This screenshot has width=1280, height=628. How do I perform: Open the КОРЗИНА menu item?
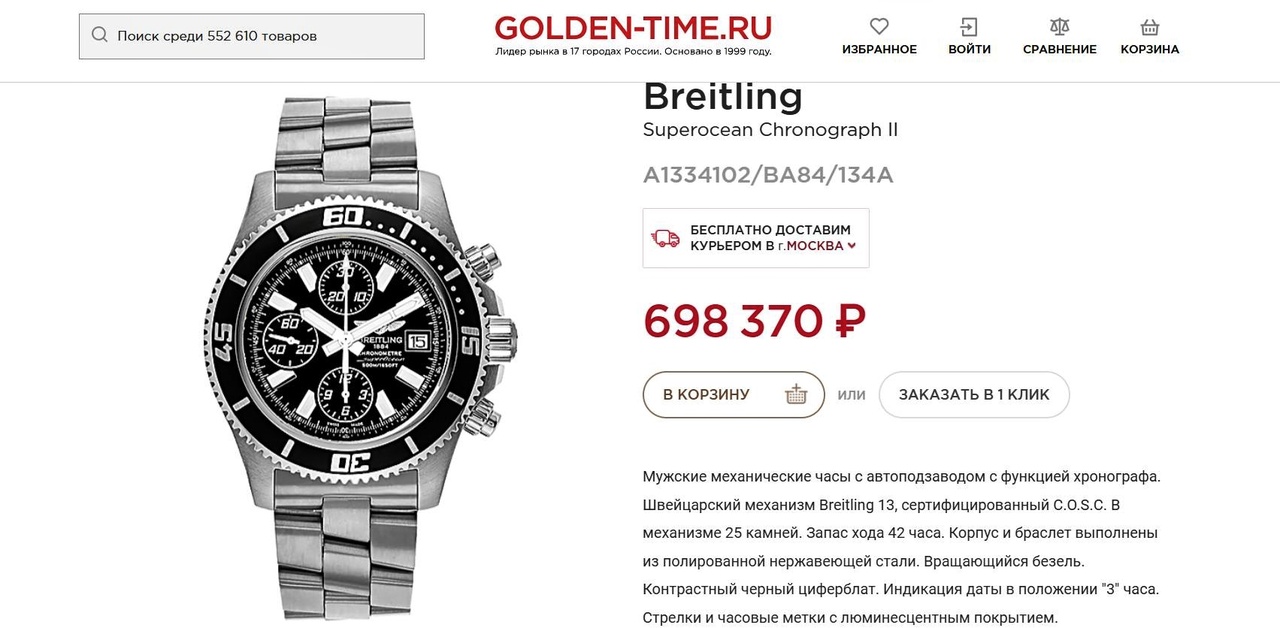click(x=1149, y=49)
